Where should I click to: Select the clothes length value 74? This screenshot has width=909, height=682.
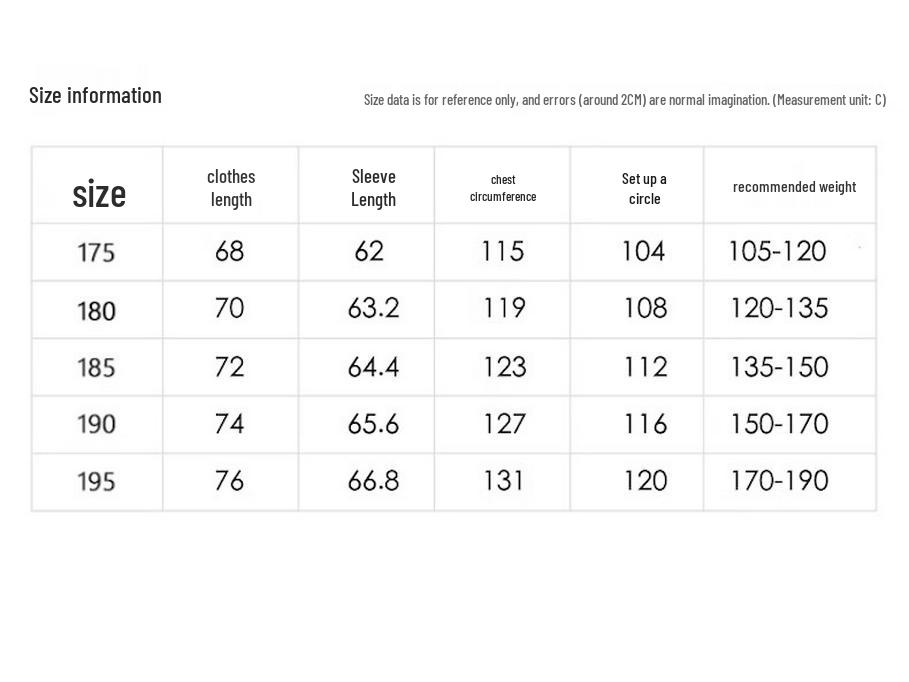[229, 424]
